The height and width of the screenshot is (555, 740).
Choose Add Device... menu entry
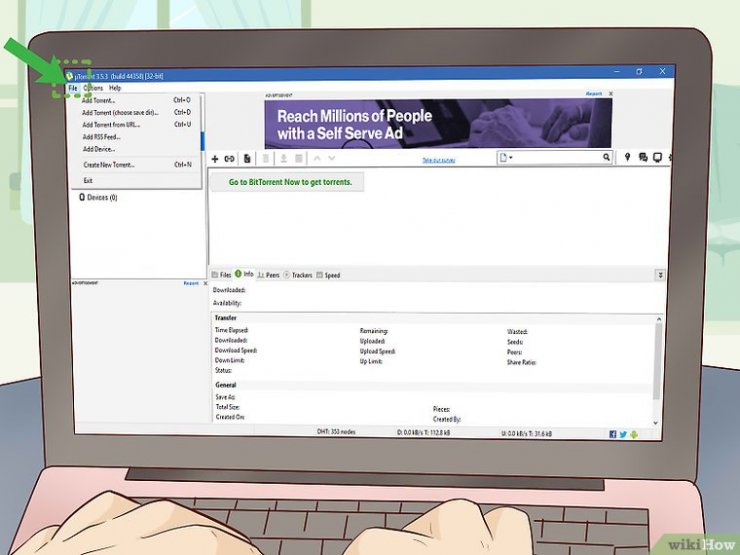pyautogui.click(x=136, y=149)
